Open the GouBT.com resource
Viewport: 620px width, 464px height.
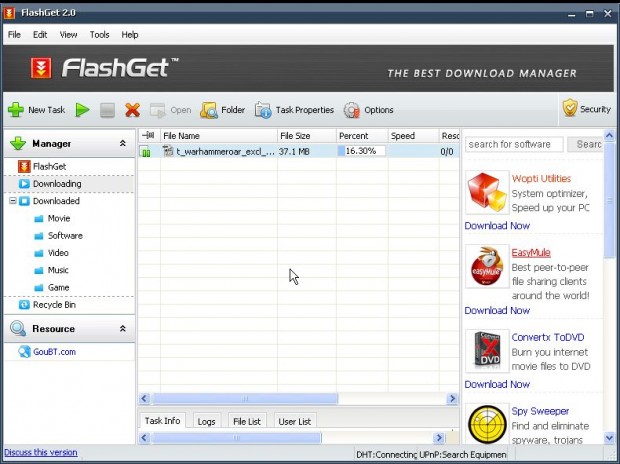47,352
